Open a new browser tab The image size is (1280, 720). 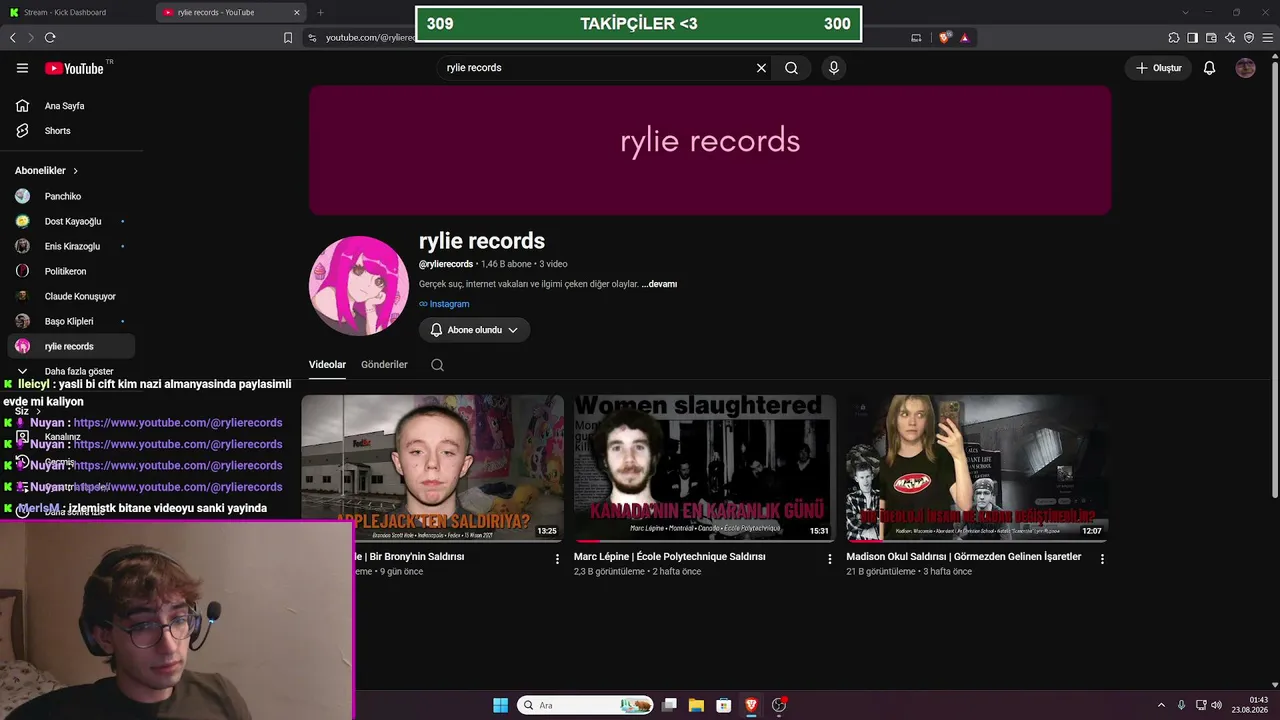click(x=320, y=12)
